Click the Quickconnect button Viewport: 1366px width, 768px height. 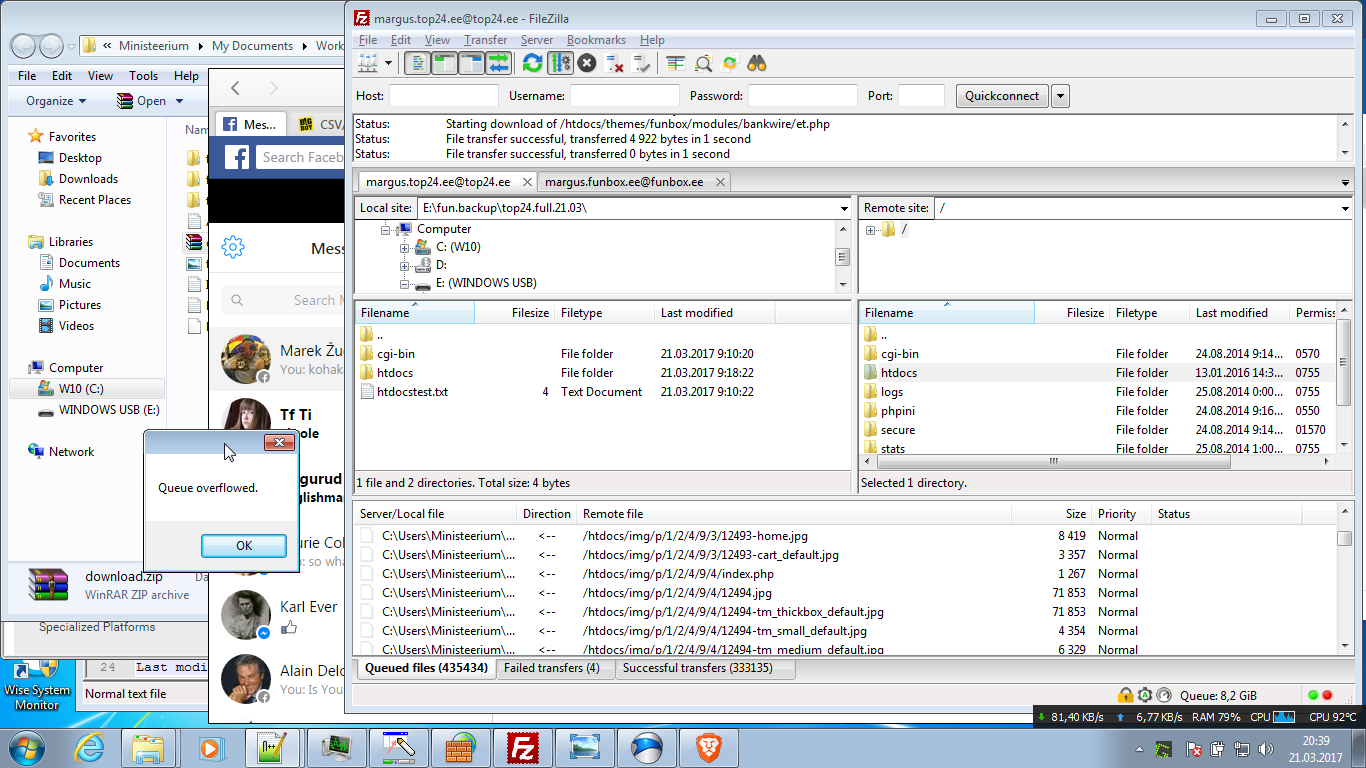1002,96
